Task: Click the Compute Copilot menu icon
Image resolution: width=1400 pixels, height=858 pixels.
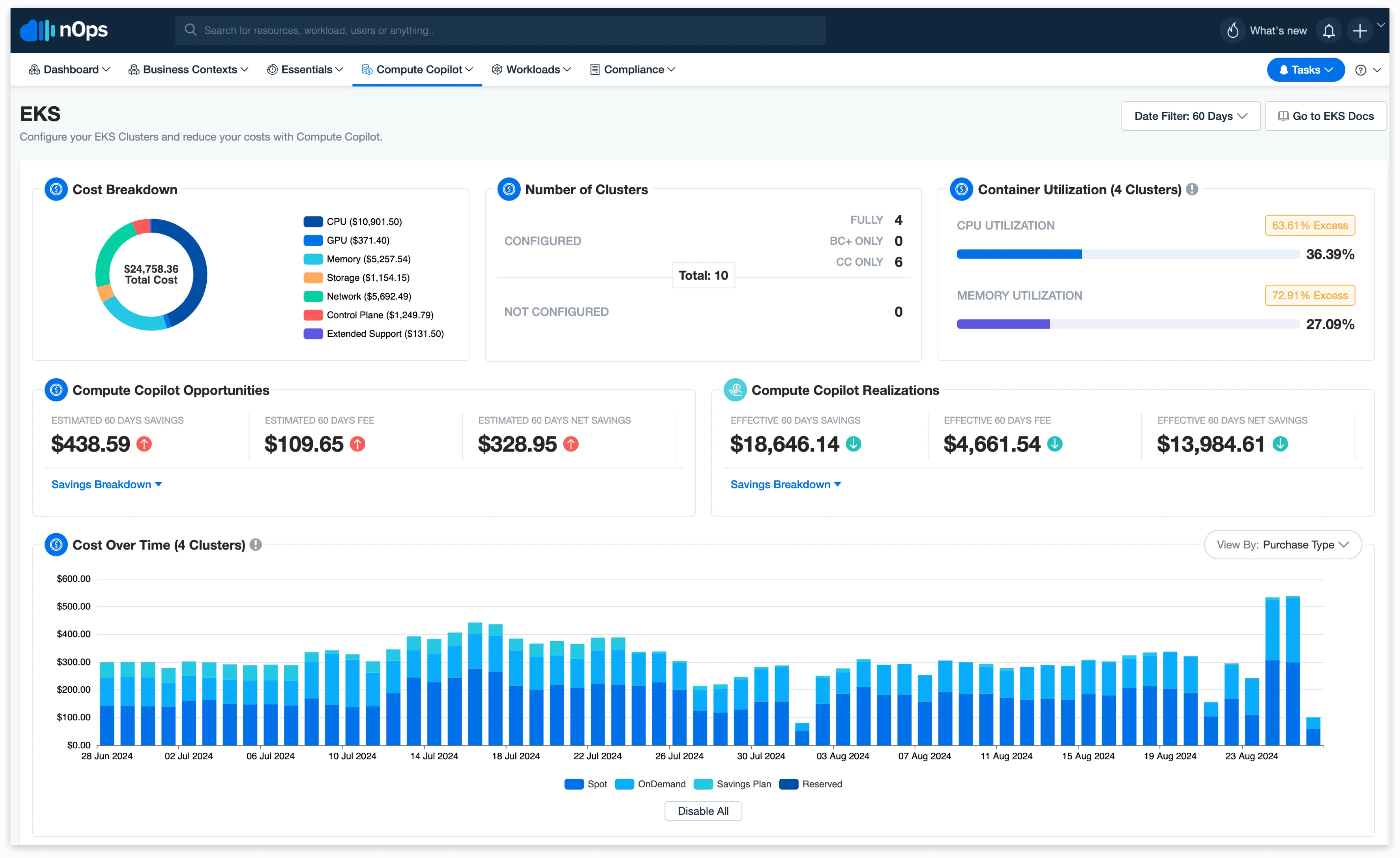Action: tap(367, 69)
